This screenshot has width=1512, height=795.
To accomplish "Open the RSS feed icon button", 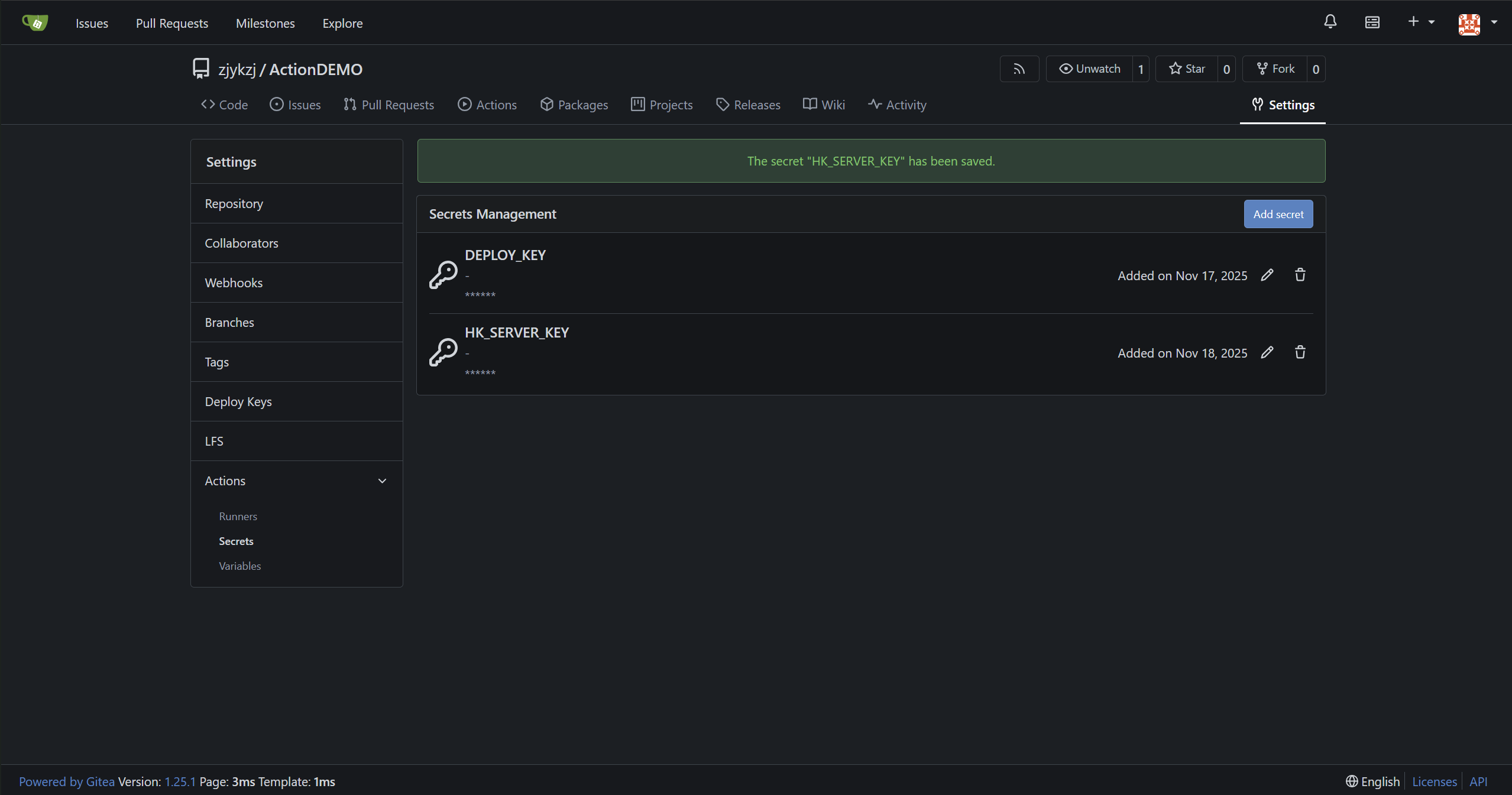I will (1019, 69).
